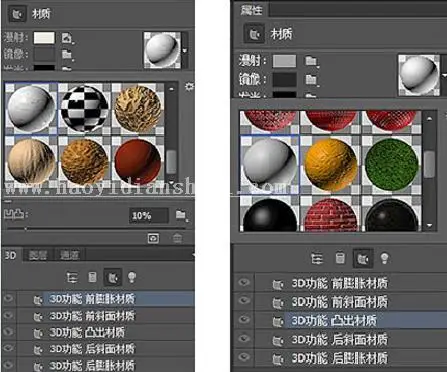
Task: Hide 前膨胀材质 via its eye in the right panel
Action: (x=244, y=283)
